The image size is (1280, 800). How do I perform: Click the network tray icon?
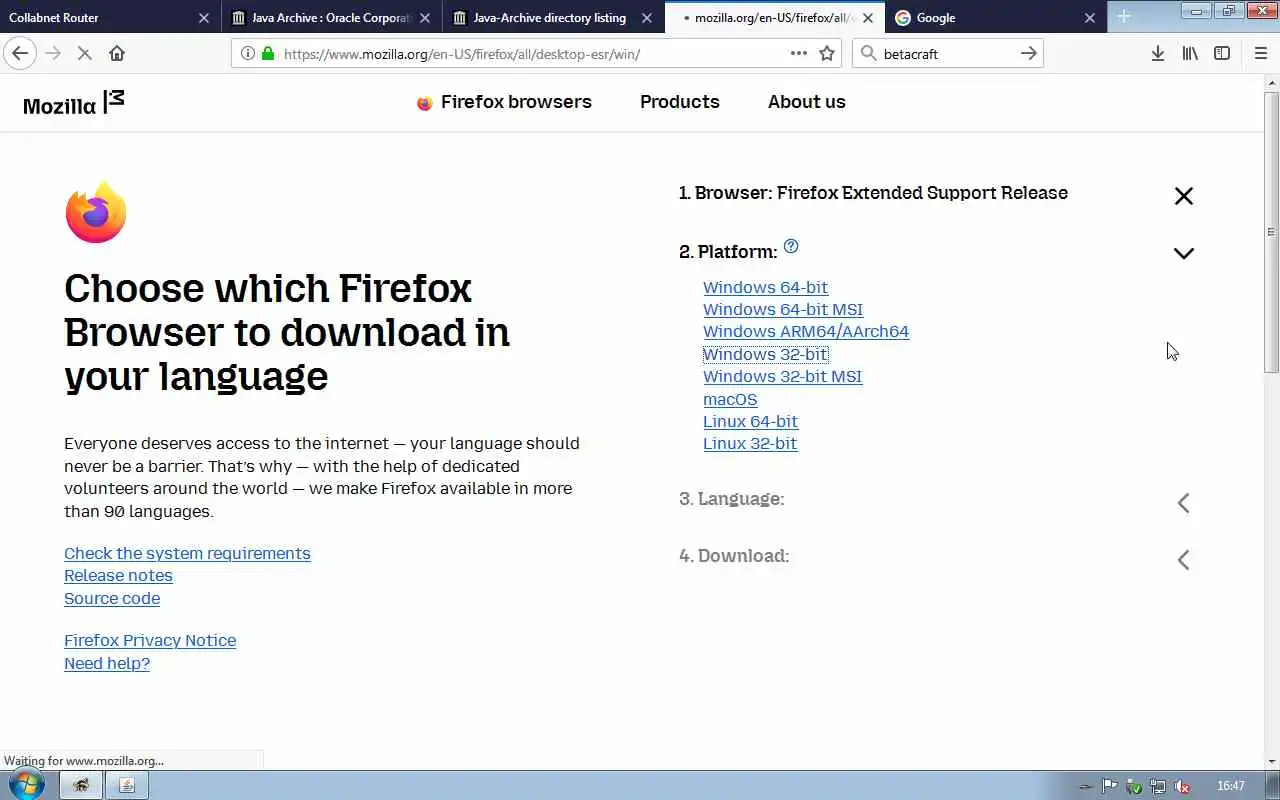pyautogui.click(x=1158, y=786)
